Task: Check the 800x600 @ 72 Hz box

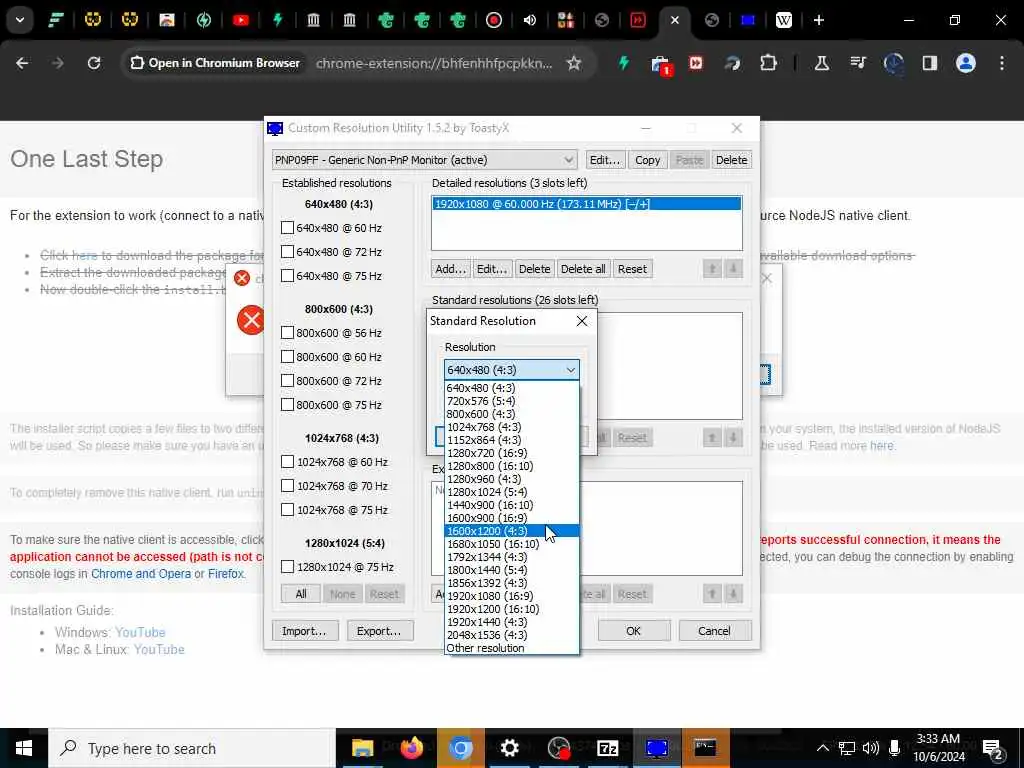Action: click(287, 381)
